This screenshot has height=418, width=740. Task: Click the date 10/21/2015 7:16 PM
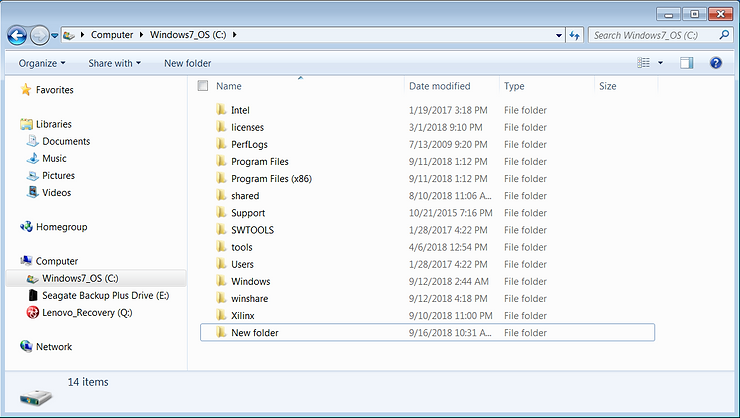click(450, 213)
